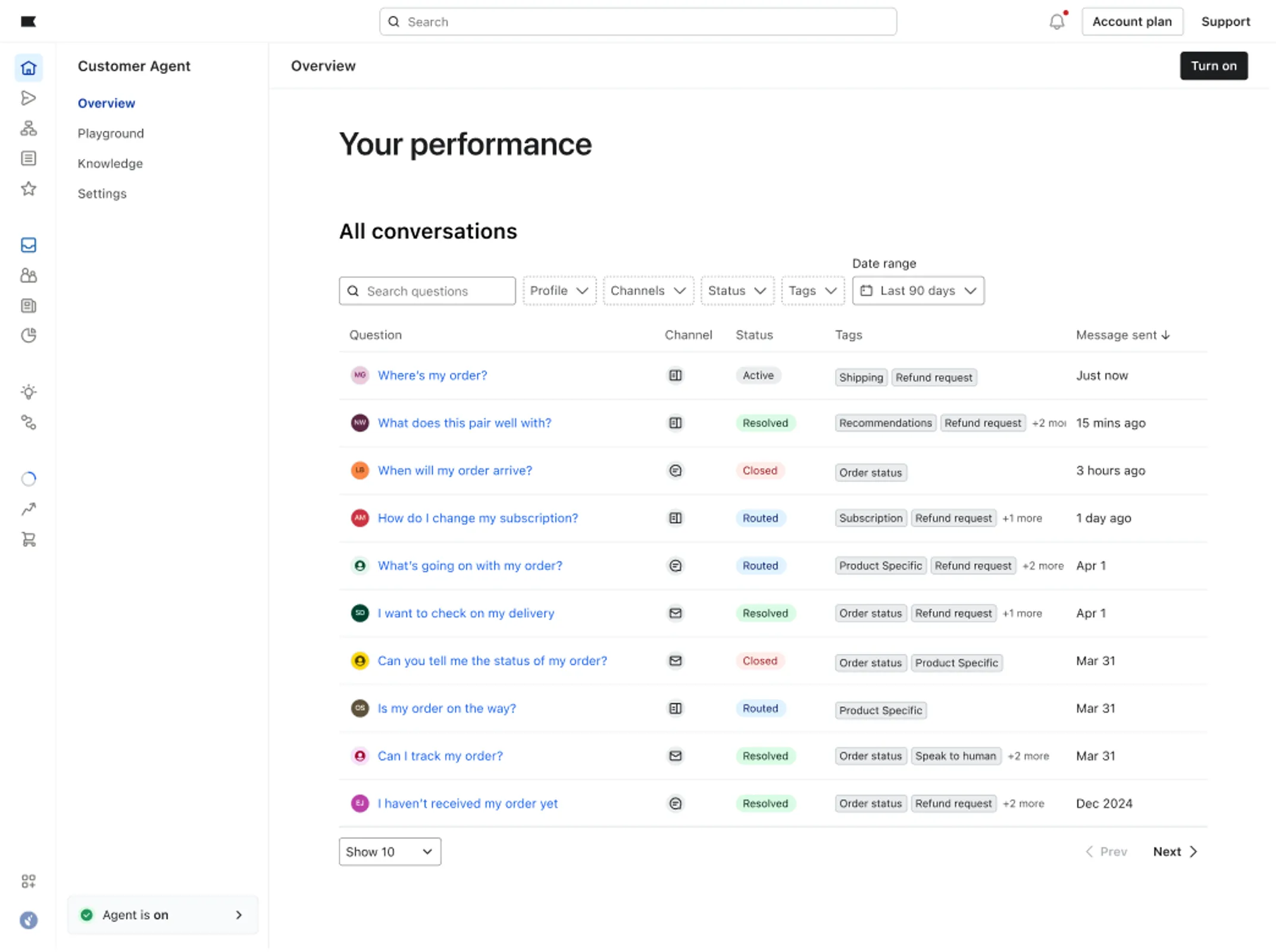The width and height of the screenshot is (1276, 952).
Task: Switch to the Playground menu item
Action: pyautogui.click(x=111, y=133)
